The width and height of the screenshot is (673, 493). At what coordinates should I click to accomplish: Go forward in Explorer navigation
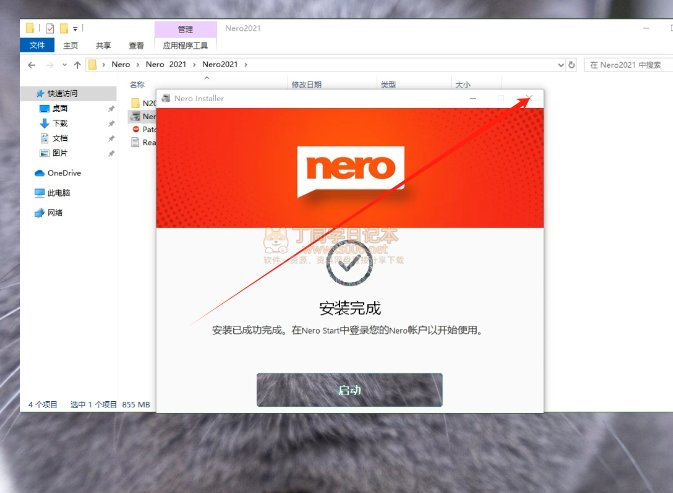(x=50, y=65)
